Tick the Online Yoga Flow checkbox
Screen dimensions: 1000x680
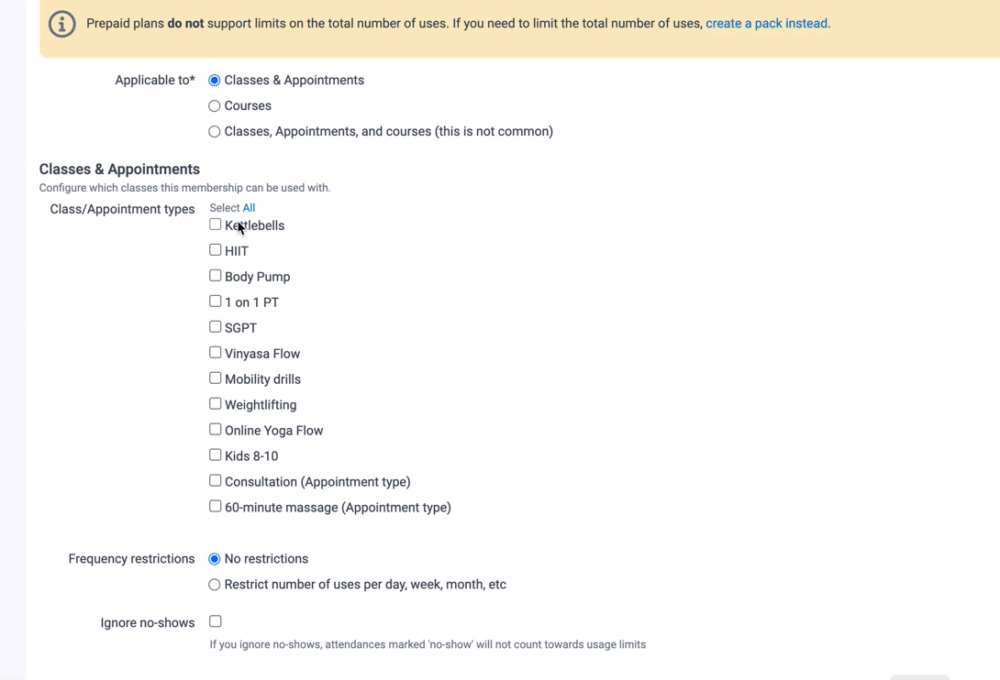click(x=215, y=430)
